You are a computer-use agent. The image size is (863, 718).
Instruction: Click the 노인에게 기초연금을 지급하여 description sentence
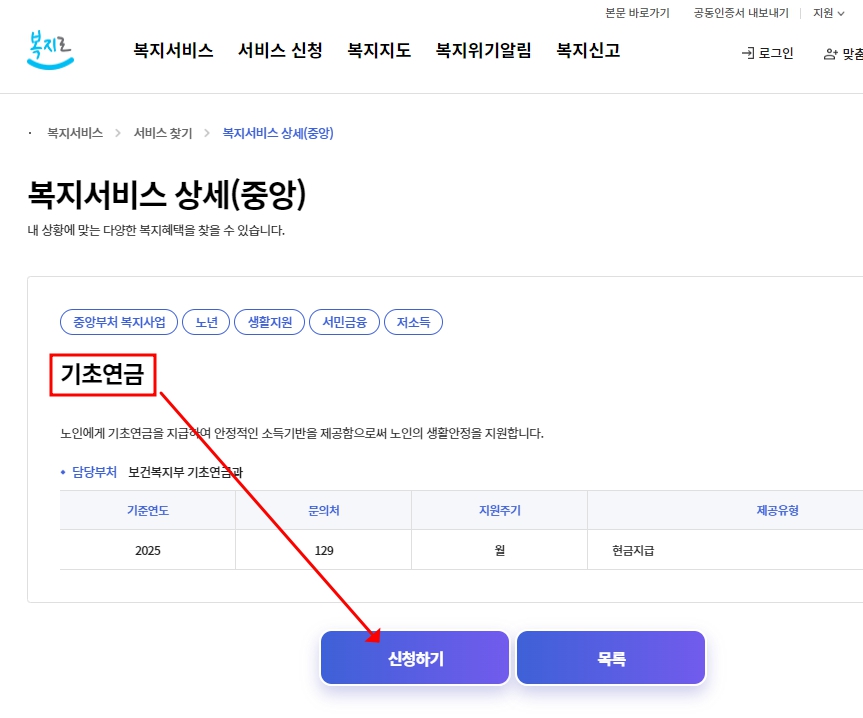pyautogui.click(x=302, y=434)
